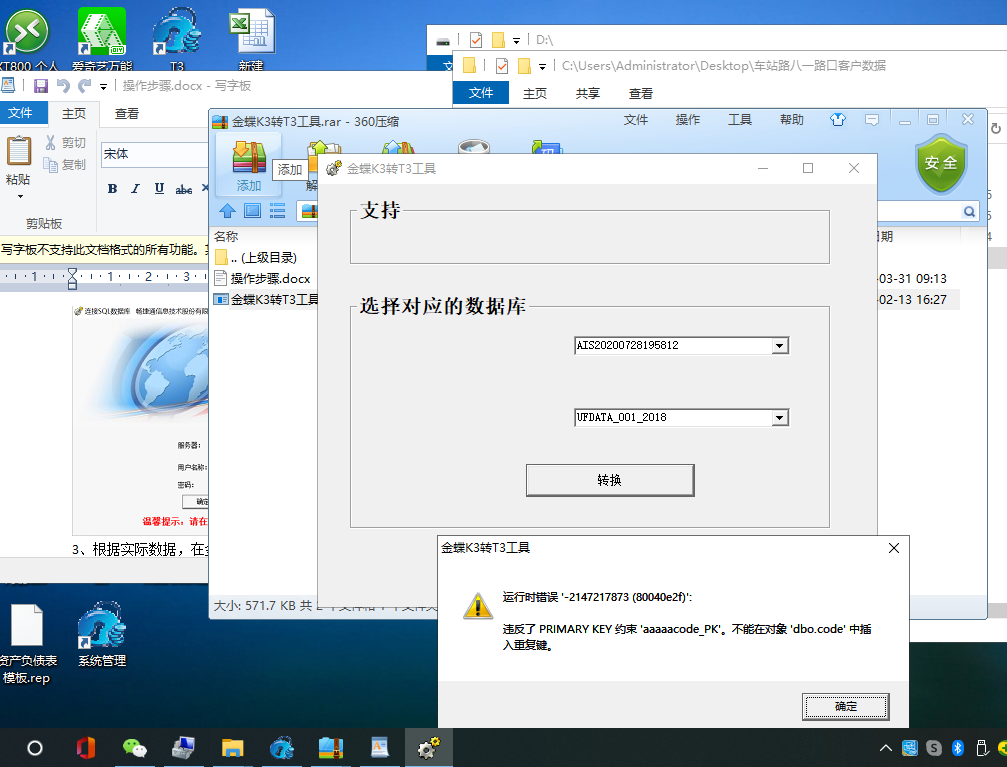Open the 操作 menu in 360压缩
The width and height of the screenshot is (1007, 767).
688,119
